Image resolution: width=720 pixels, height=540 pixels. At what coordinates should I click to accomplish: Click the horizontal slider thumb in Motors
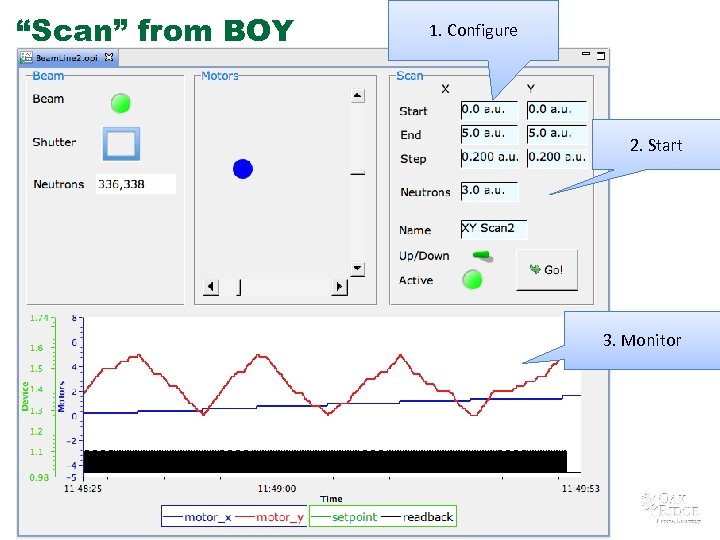239,287
